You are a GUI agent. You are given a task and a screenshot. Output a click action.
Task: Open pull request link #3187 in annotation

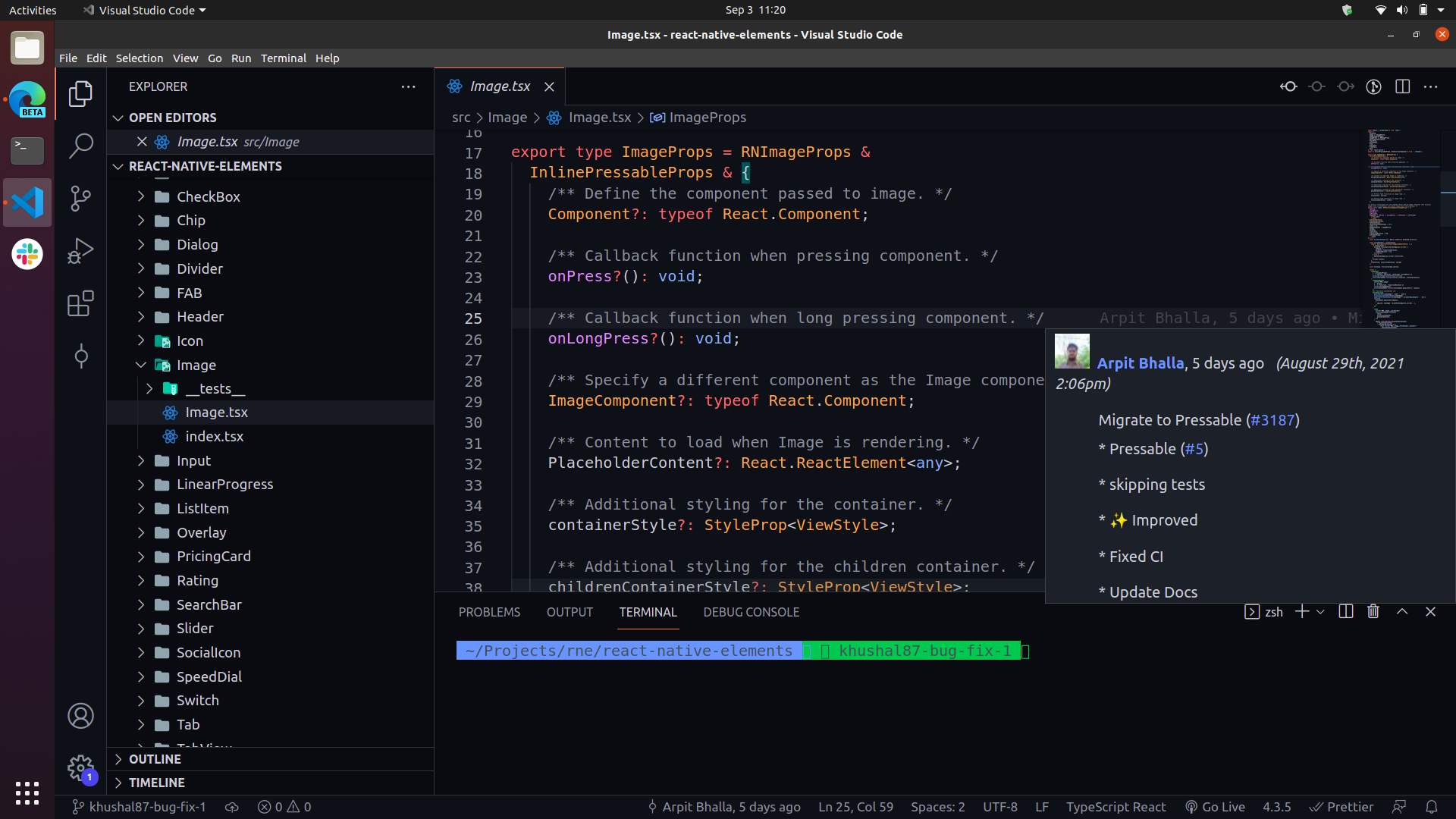1272,419
